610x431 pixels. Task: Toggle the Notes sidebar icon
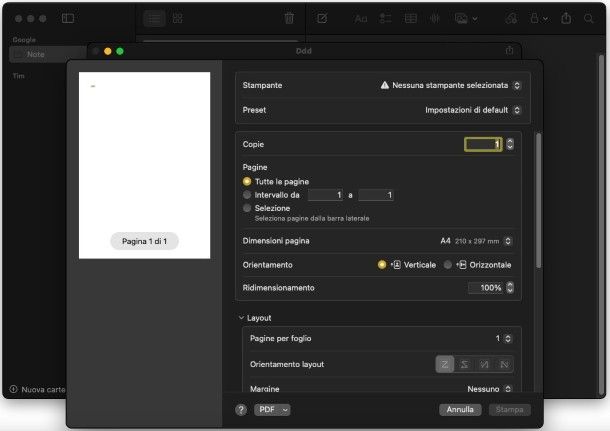(68, 18)
